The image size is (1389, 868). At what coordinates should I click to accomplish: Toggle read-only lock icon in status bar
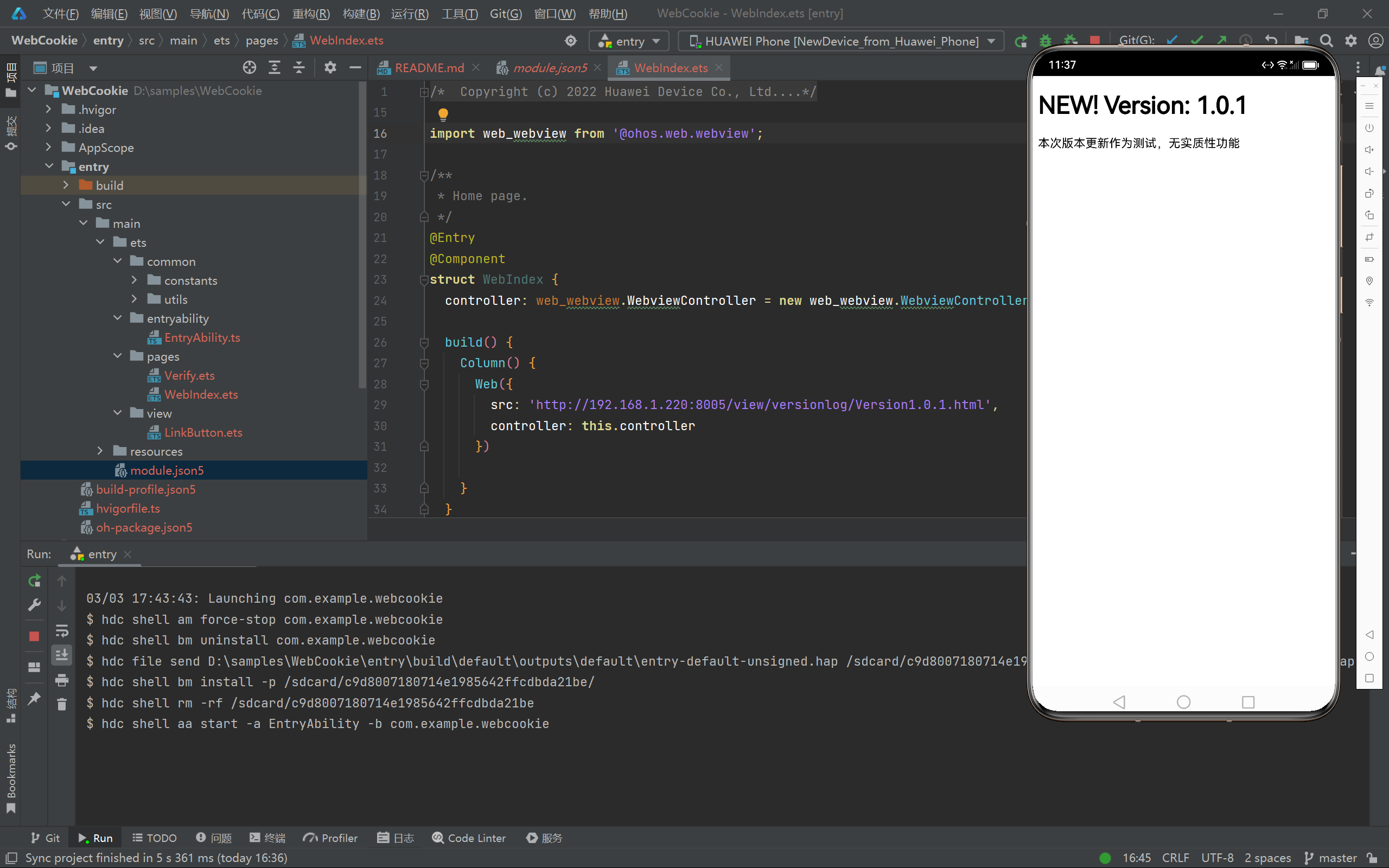point(1372,858)
